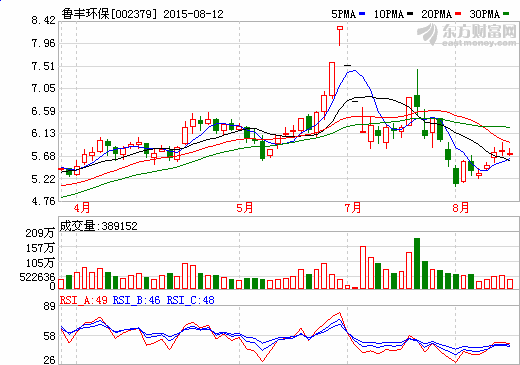Click the 105万 volume axis label
Viewport: 520px width, 365px height.
(x=40, y=263)
